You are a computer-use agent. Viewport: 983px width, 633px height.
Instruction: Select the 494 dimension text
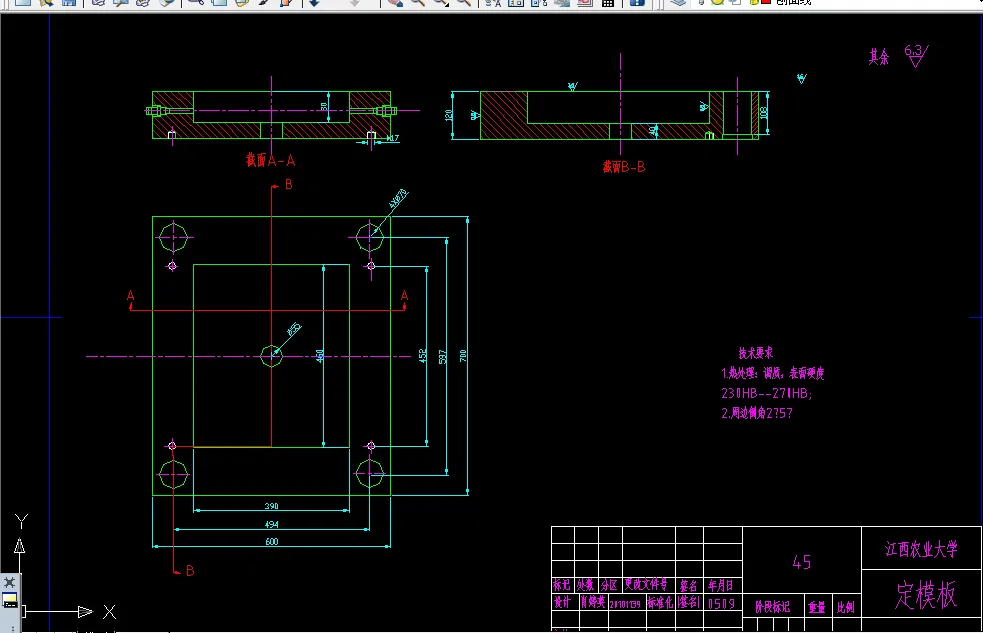271,525
